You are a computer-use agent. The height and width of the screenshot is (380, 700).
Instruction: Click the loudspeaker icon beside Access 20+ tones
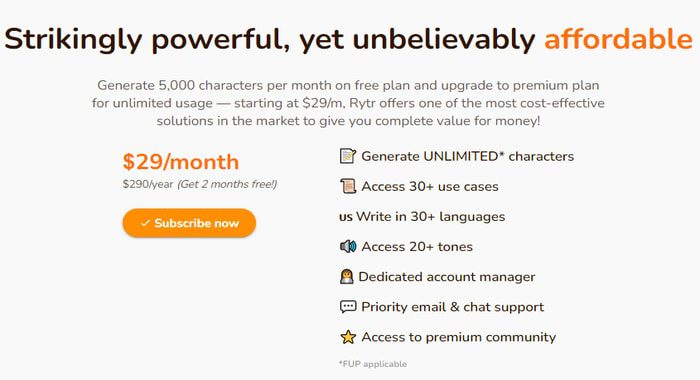pyautogui.click(x=348, y=246)
